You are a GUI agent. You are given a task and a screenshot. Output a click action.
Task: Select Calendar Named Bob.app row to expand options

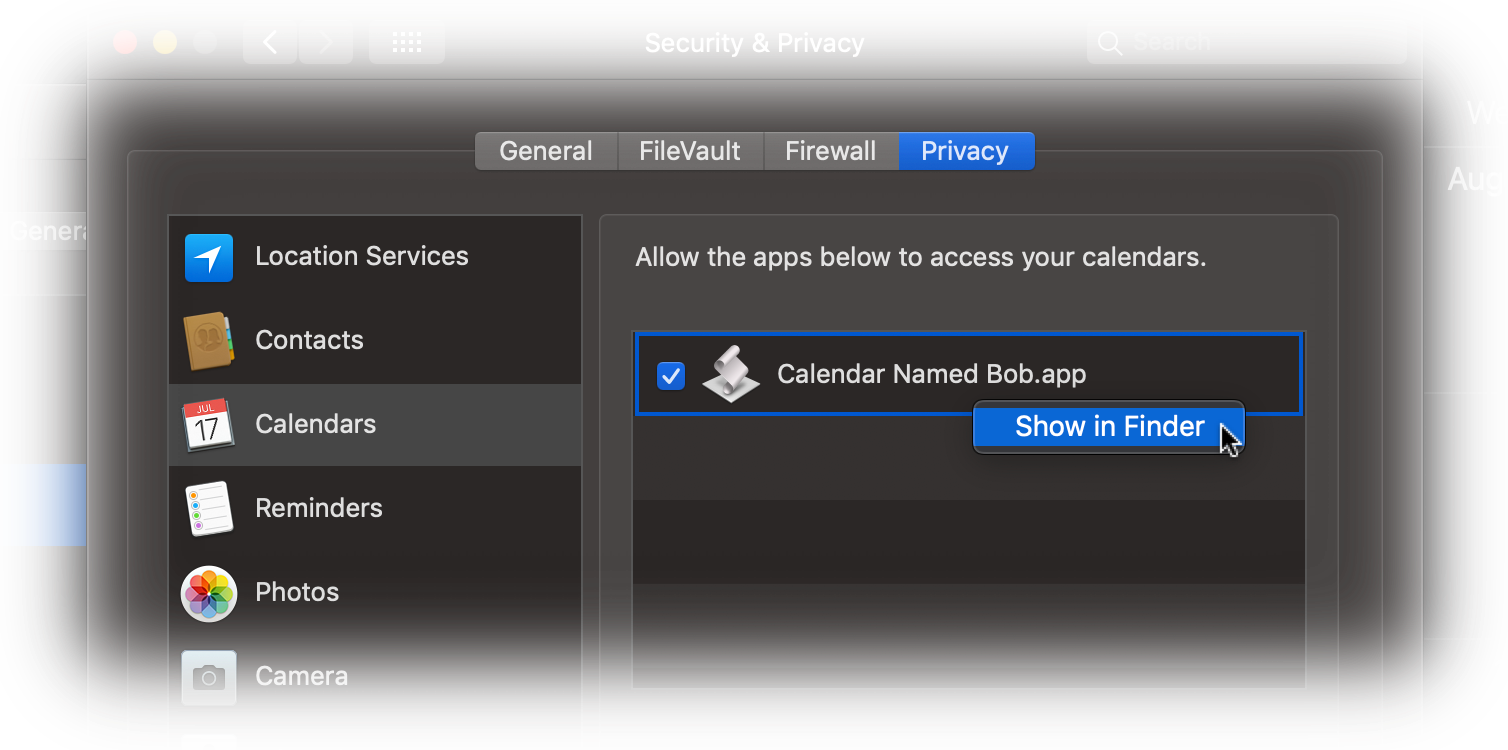click(931, 374)
